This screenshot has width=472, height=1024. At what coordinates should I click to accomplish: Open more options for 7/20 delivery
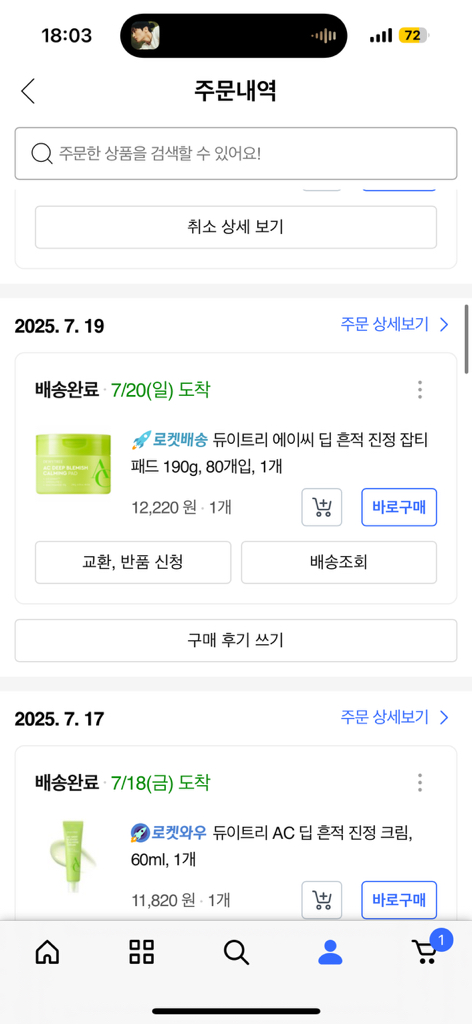[420, 390]
